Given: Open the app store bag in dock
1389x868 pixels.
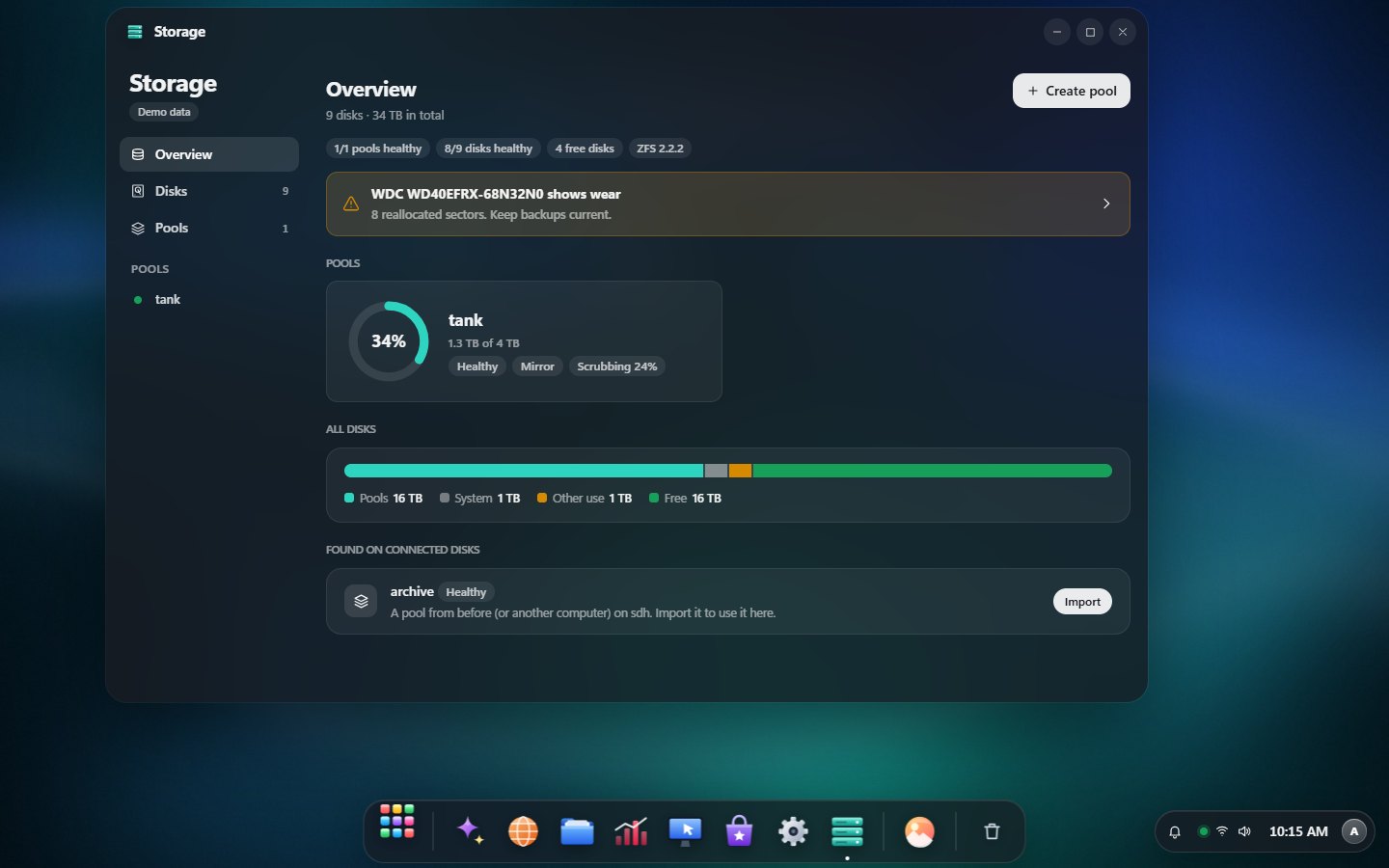Looking at the screenshot, I should click(x=739, y=830).
